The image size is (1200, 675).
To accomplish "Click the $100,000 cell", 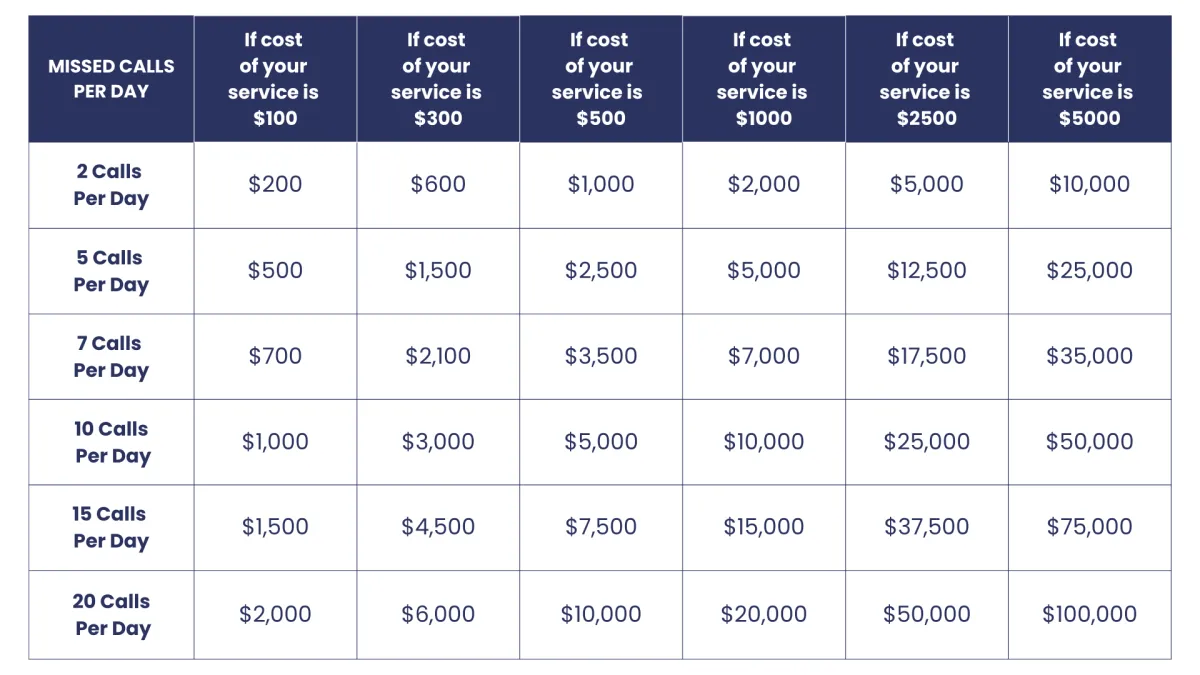I will click(1090, 615).
